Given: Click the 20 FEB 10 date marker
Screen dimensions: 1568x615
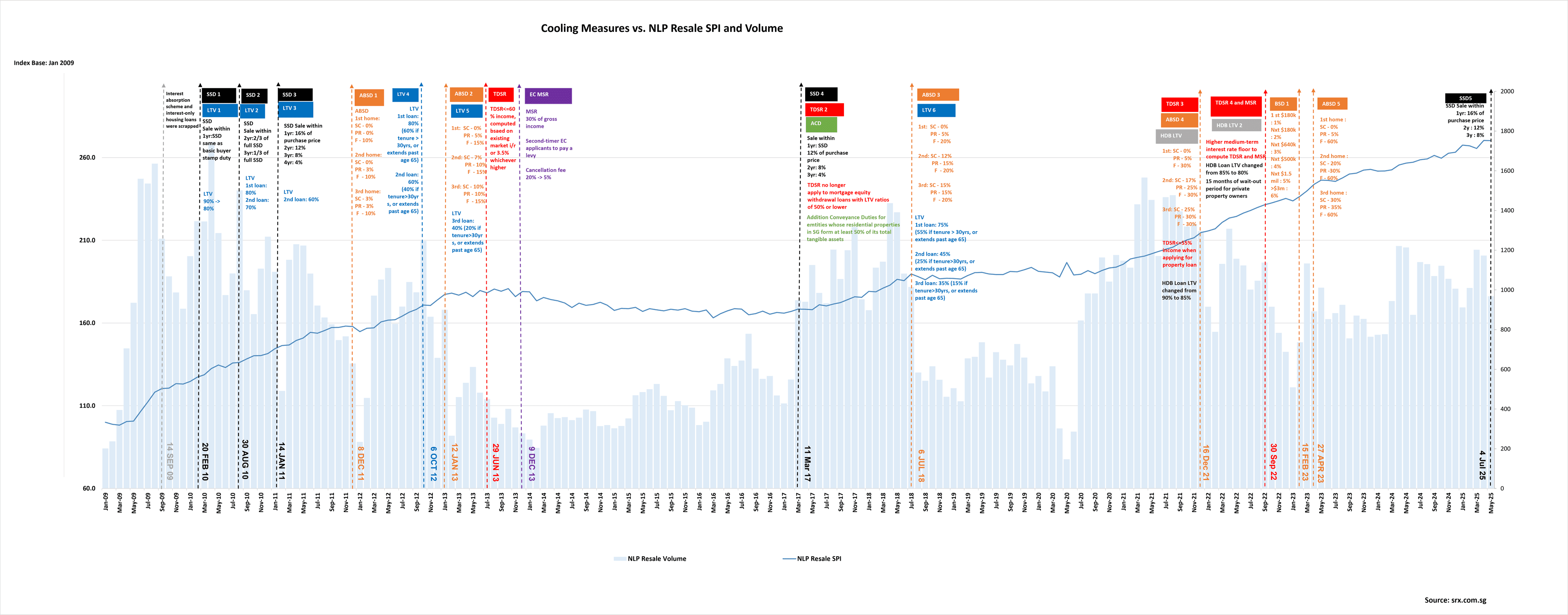Looking at the screenshot, I should (205, 461).
